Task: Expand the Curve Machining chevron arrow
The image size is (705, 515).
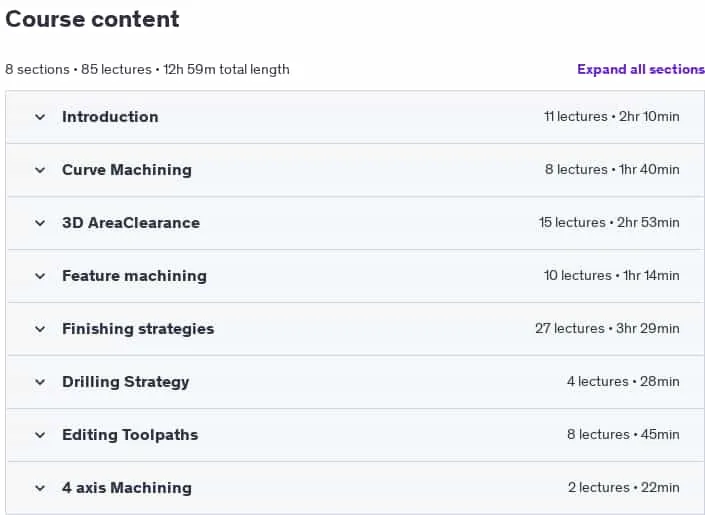Action: 40,170
